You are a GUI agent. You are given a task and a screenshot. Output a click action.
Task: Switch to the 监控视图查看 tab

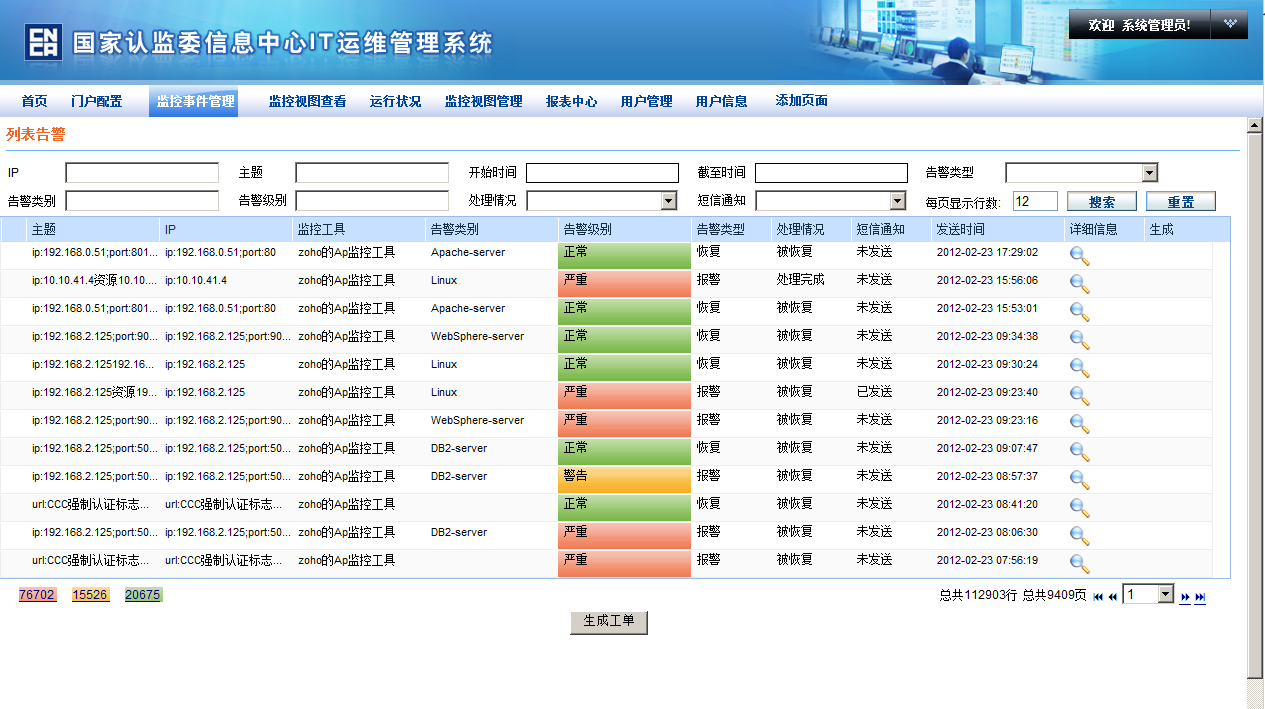[307, 101]
